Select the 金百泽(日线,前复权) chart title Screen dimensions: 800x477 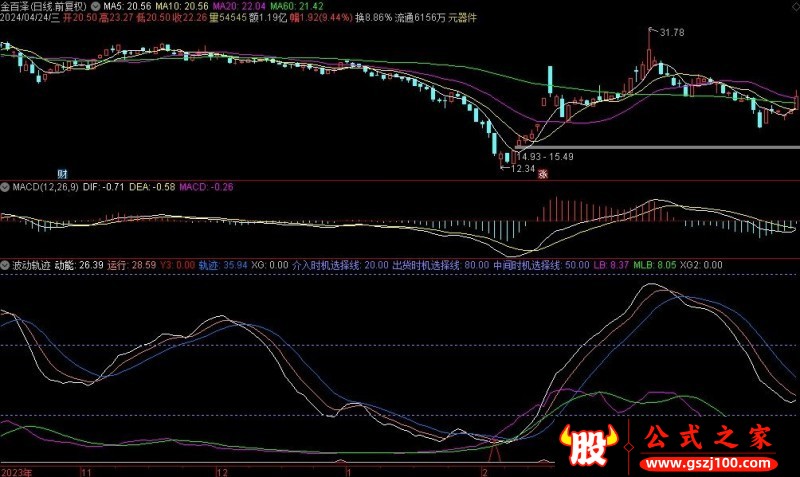click(x=44, y=7)
